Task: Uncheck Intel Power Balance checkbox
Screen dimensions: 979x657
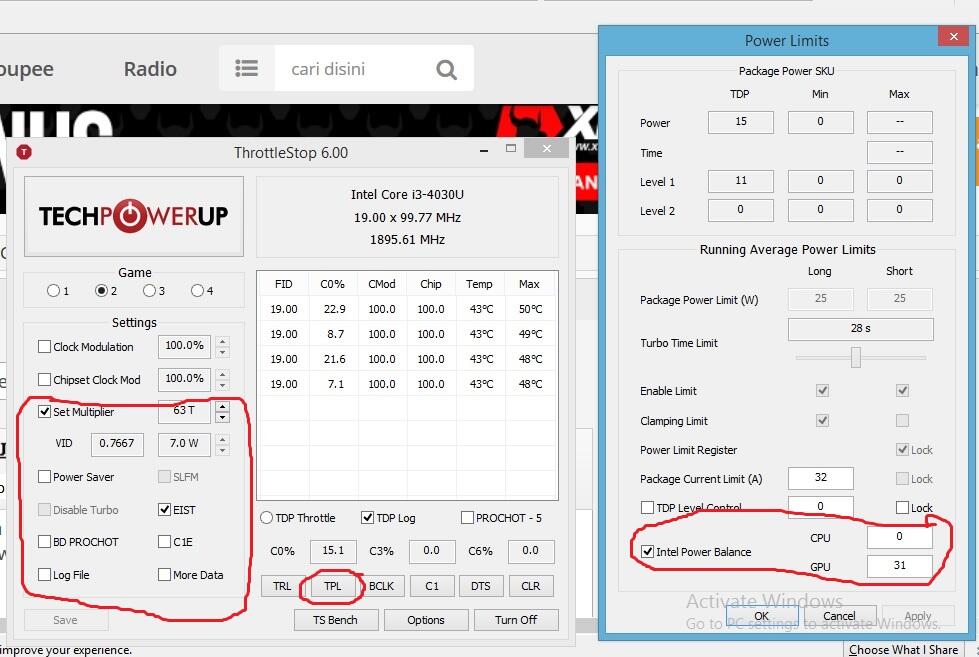Action: pos(647,551)
